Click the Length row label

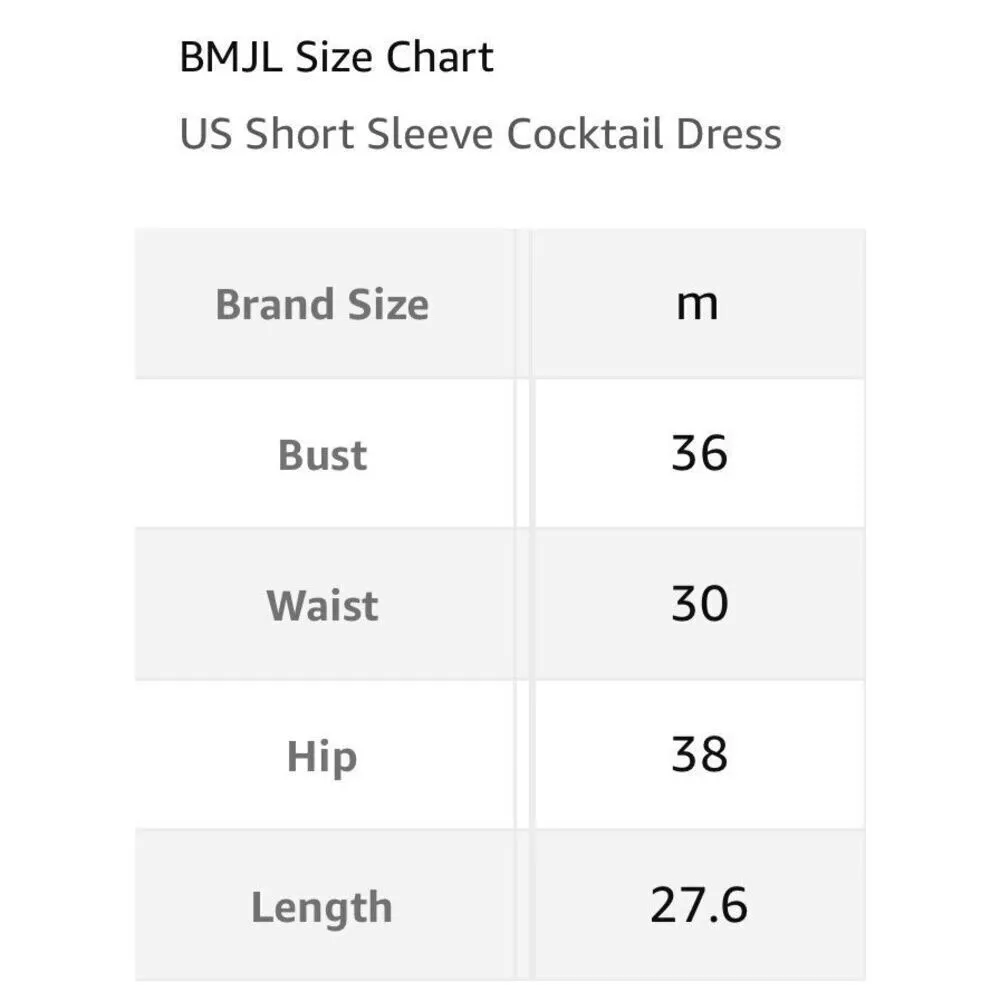(322, 908)
